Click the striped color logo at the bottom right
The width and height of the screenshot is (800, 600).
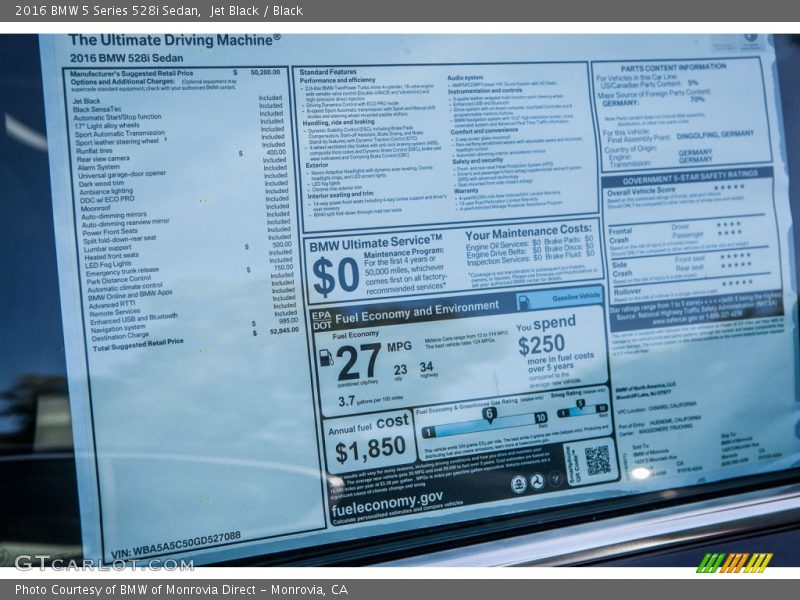tap(734, 562)
